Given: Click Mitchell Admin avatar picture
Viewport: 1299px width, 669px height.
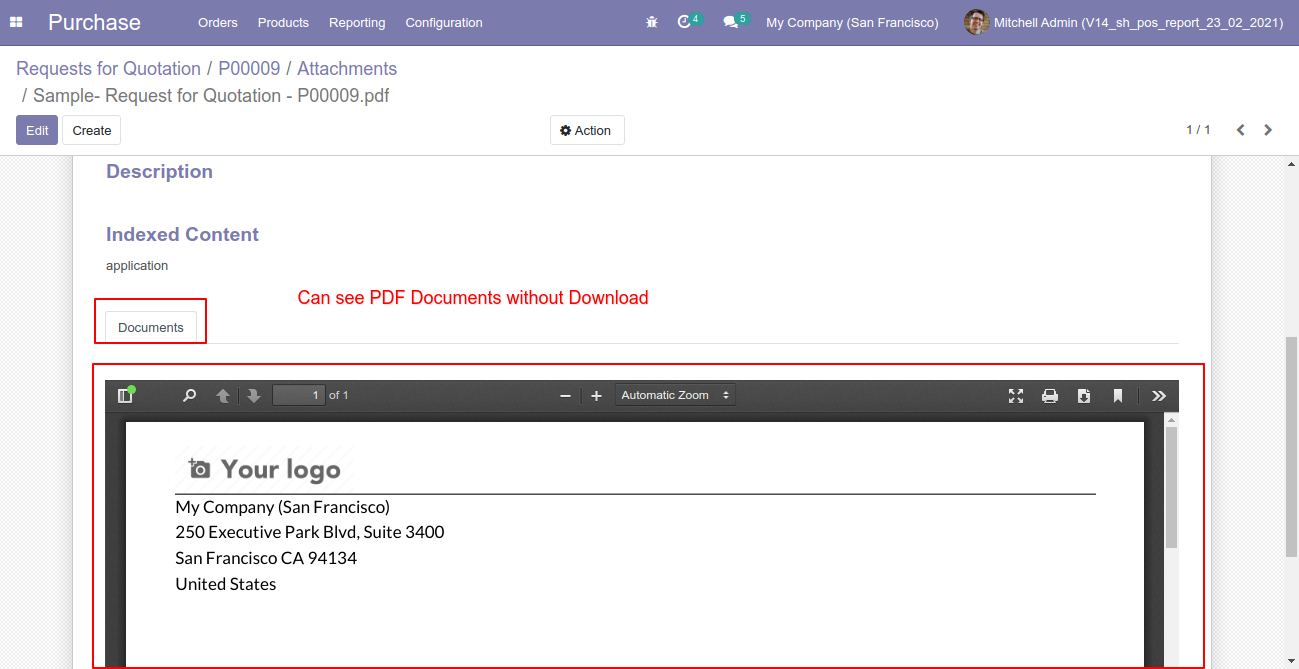Looking at the screenshot, I should [x=976, y=22].
